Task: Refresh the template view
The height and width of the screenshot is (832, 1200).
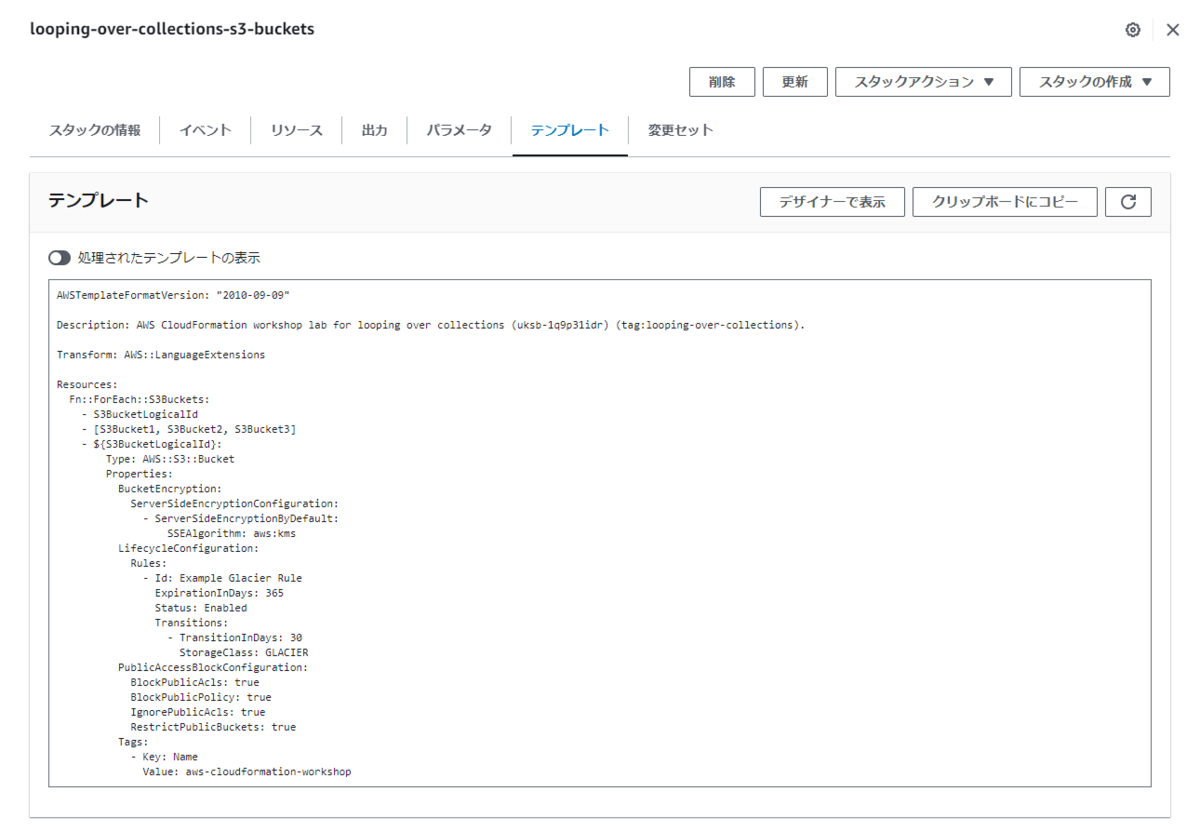Action: [1128, 201]
